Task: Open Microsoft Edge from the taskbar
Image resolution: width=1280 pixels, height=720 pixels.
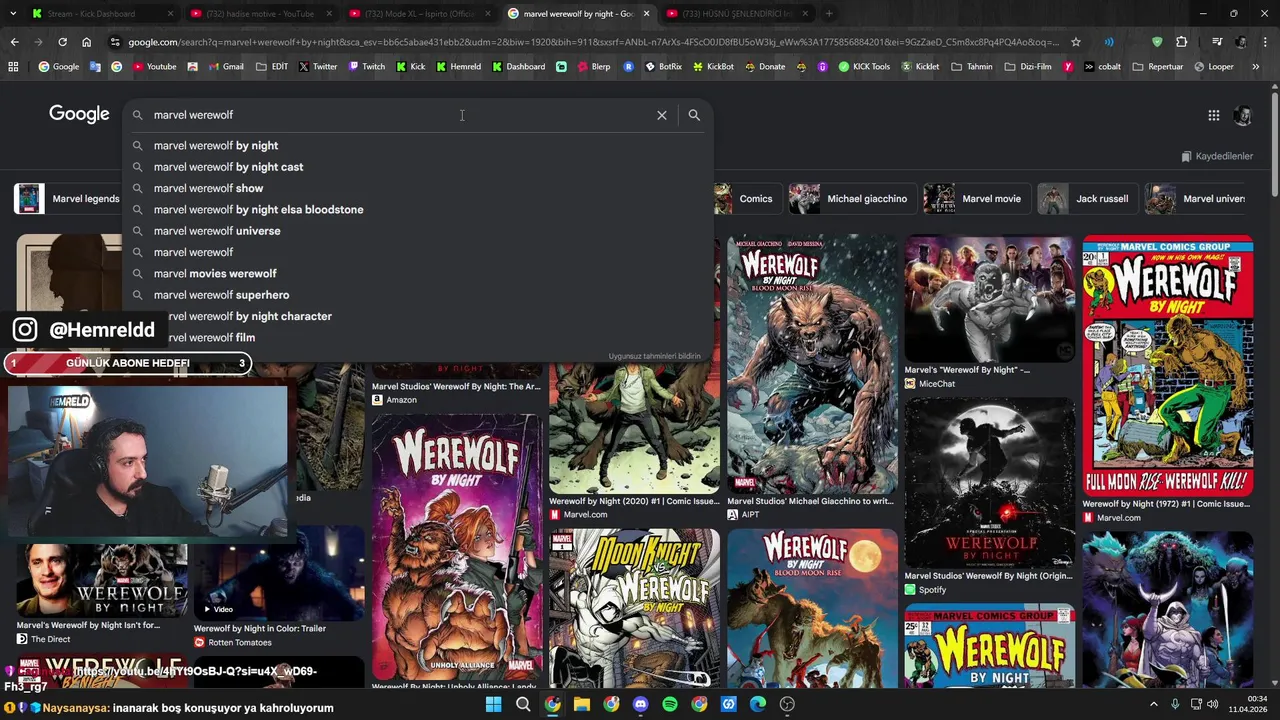Action: point(758,704)
